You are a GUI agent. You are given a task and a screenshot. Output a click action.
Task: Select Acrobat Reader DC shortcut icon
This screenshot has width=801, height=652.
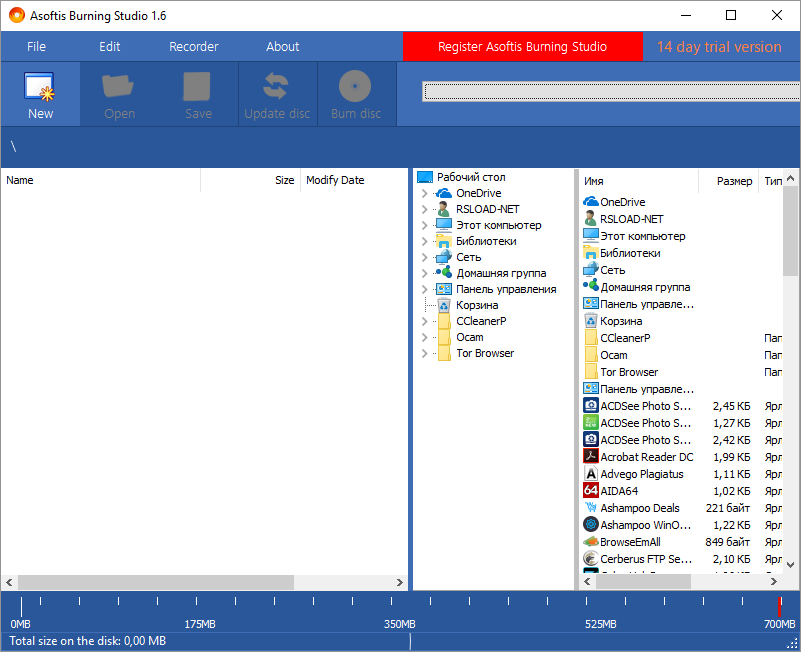coord(591,457)
